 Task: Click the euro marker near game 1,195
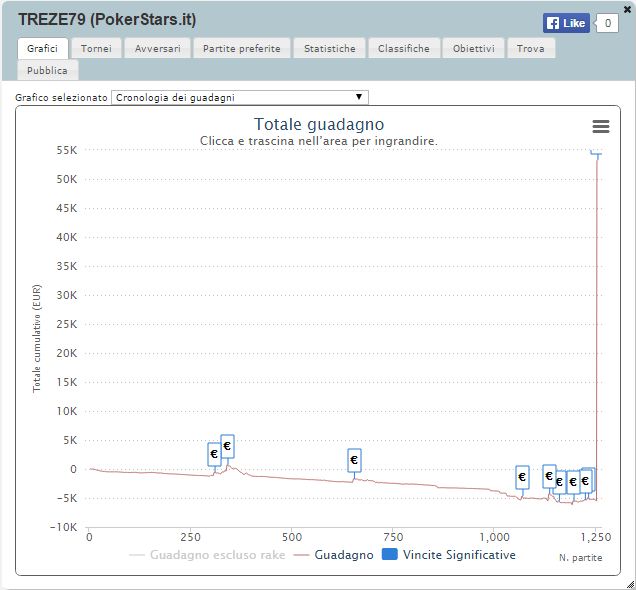coord(573,482)
